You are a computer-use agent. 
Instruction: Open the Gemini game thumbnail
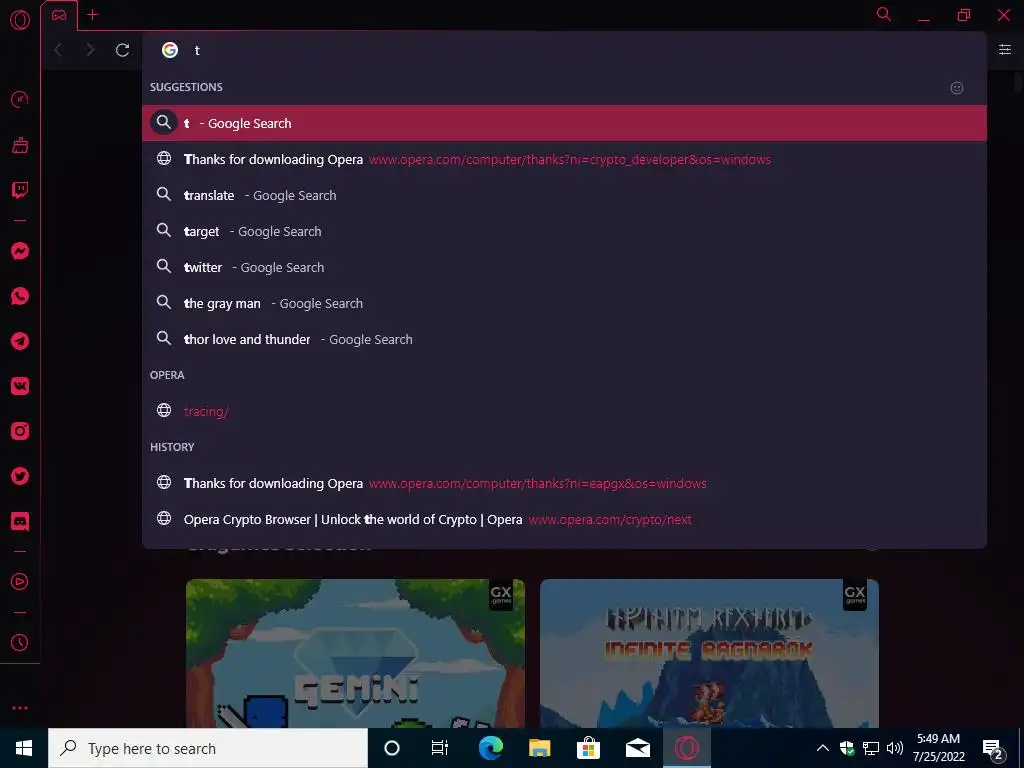coord(355,653)
